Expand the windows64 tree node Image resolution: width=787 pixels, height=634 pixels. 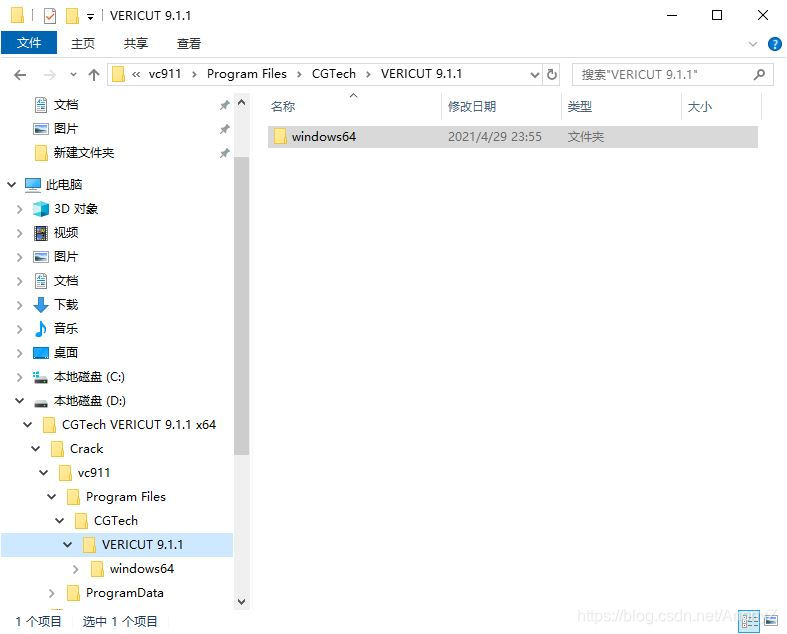click(76, 569)
